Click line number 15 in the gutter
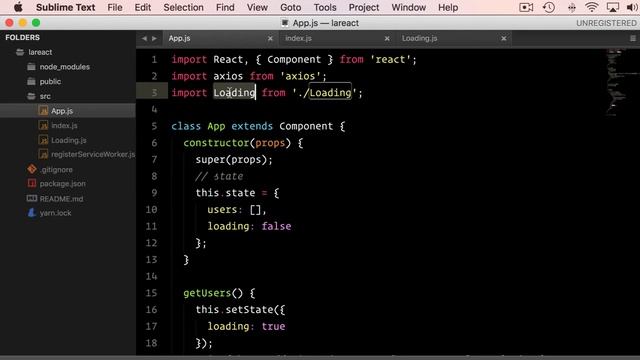 click(151, 293)
